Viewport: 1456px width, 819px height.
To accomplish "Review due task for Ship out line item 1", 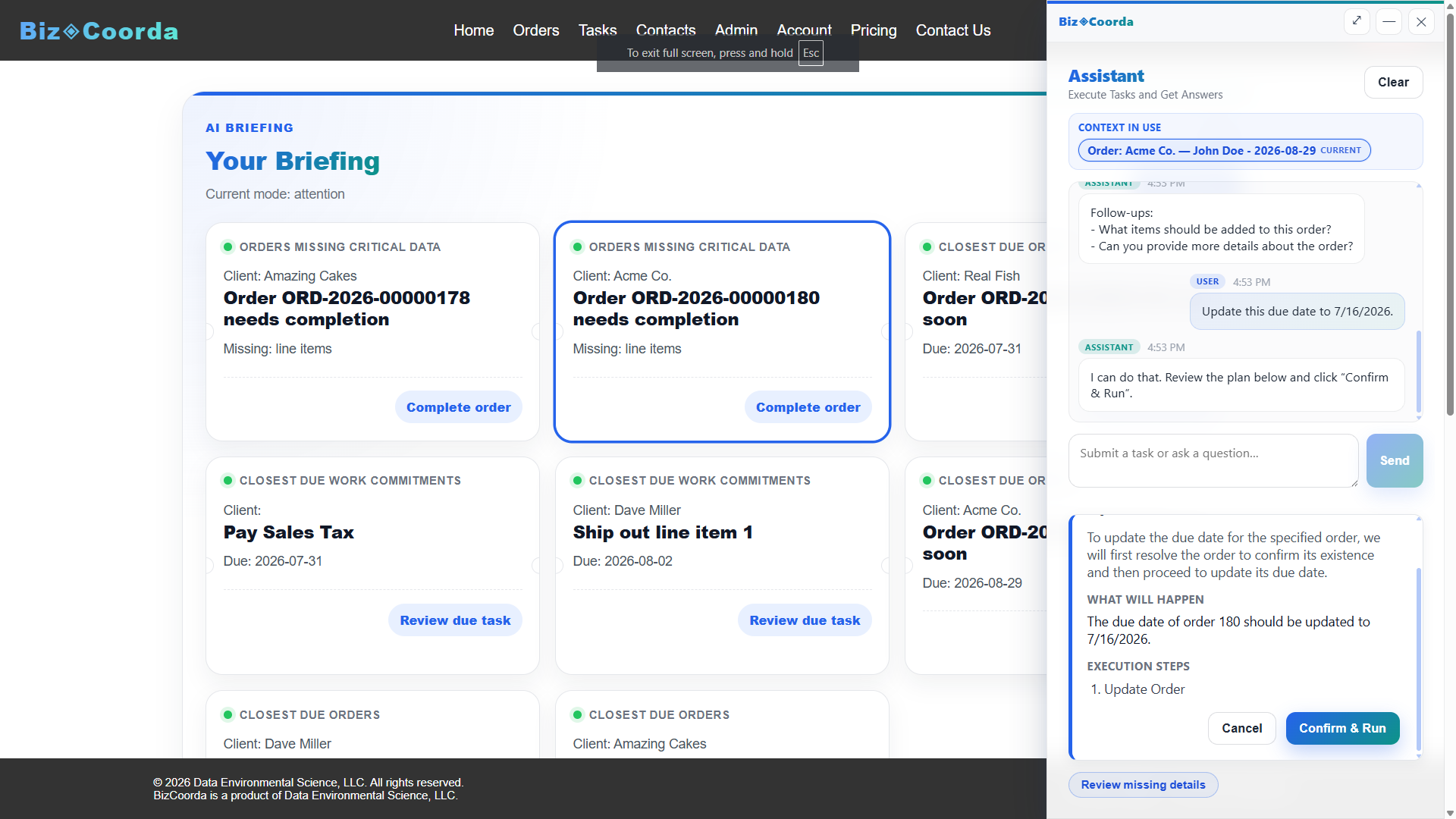I will [x=805, y=620].
